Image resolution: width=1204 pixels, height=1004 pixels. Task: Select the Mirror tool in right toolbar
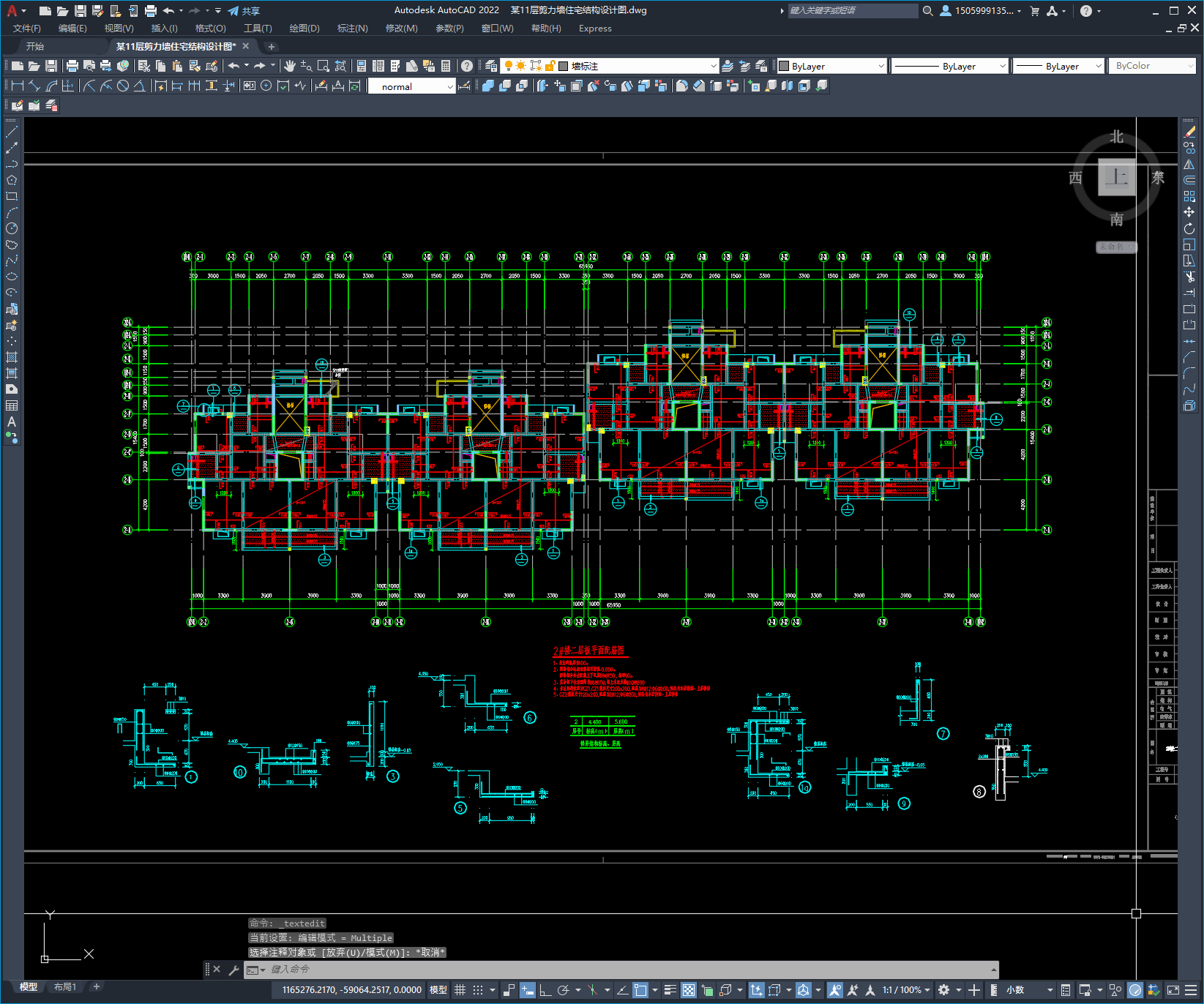click(1189, 164)
